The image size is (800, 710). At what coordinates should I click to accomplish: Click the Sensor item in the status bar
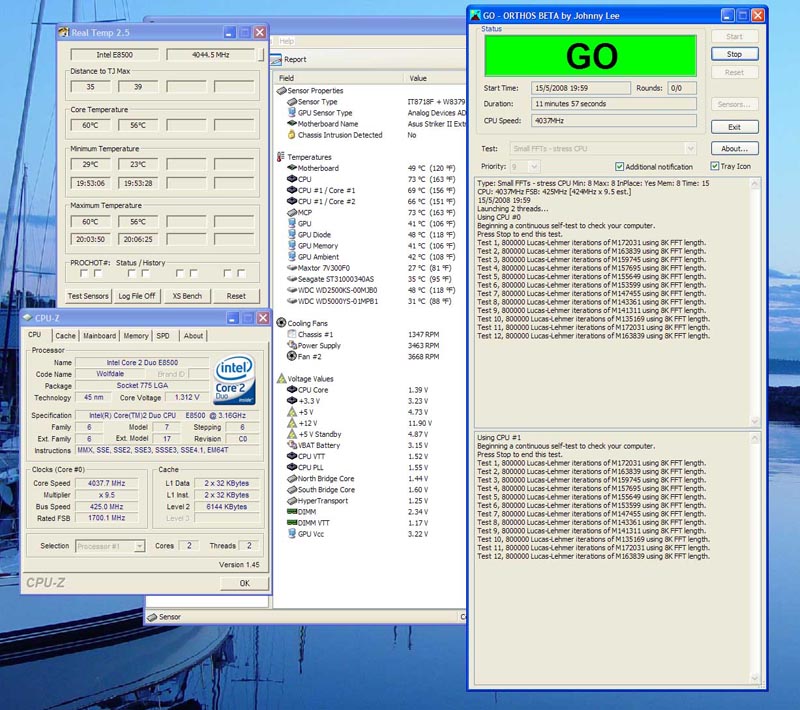point(164,617)
